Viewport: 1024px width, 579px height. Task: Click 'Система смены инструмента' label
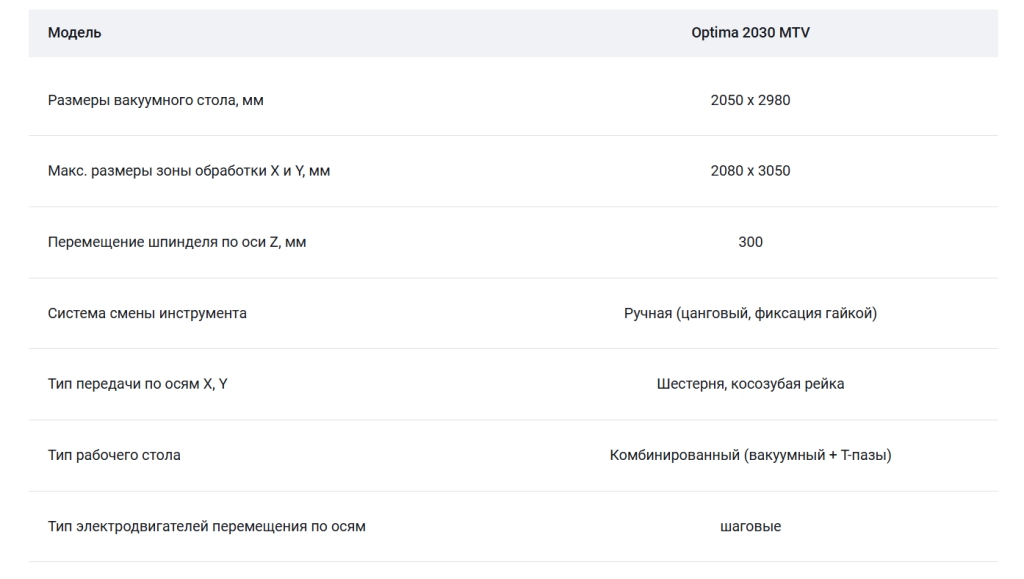[147, 313]
